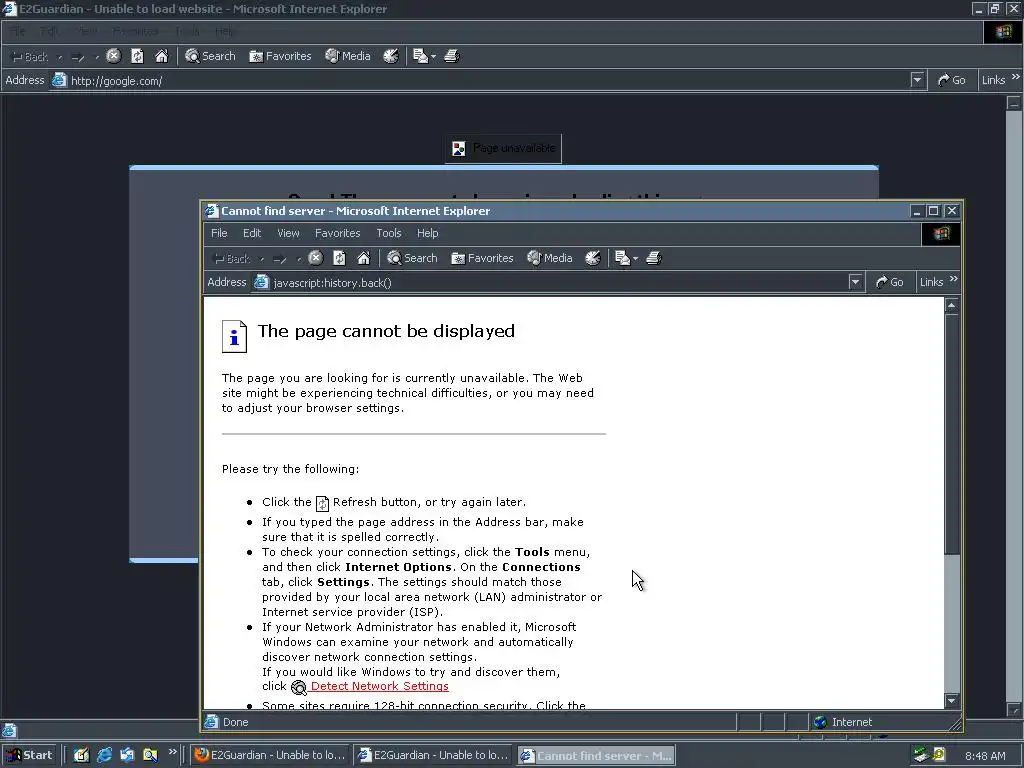This screenshot has height=768, width=1024.
Task: Open Forward history dropdown in Cannot find server window
Action: (298, 259)
